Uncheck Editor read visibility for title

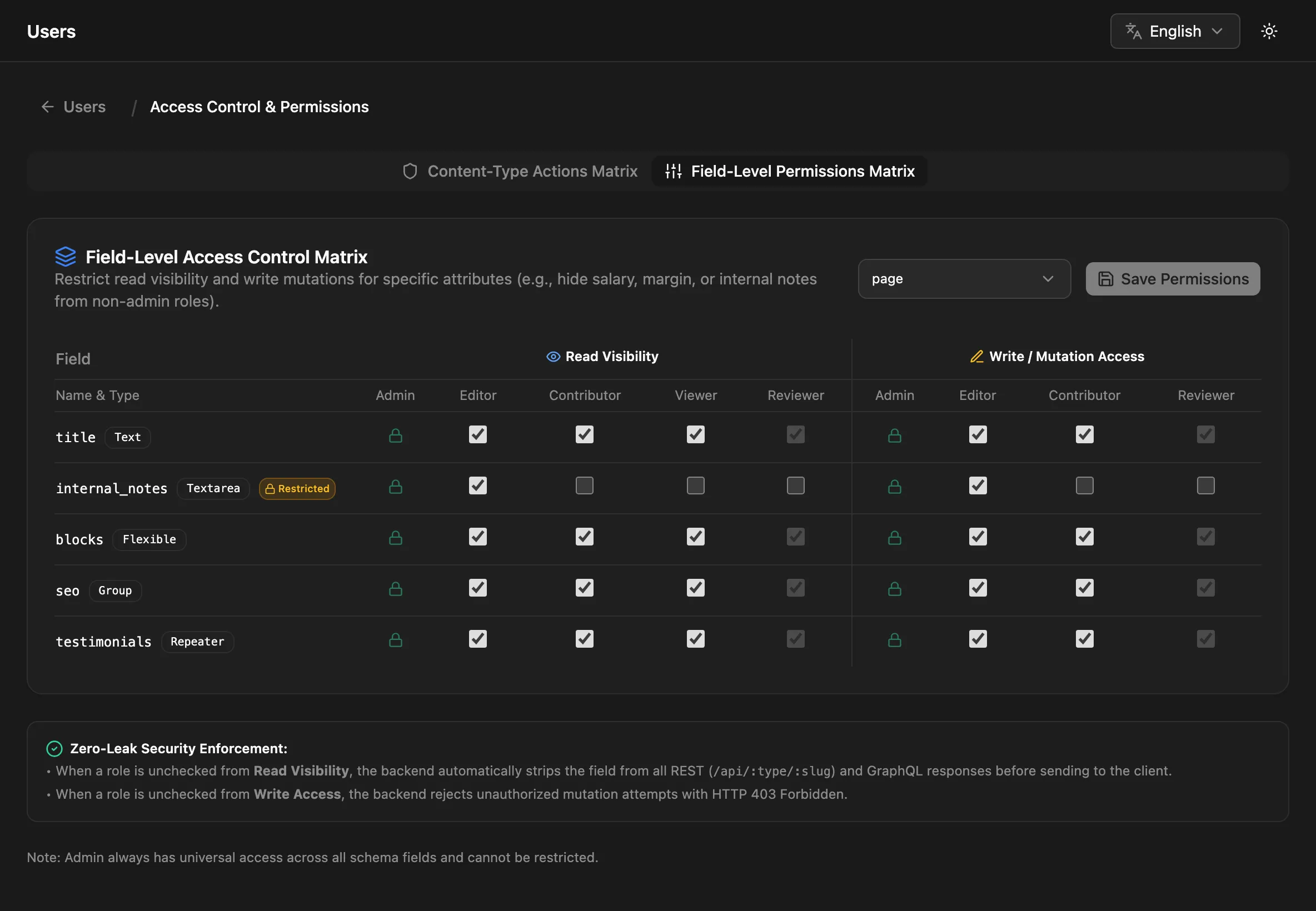pyautogui.click(x=477, y=434)
